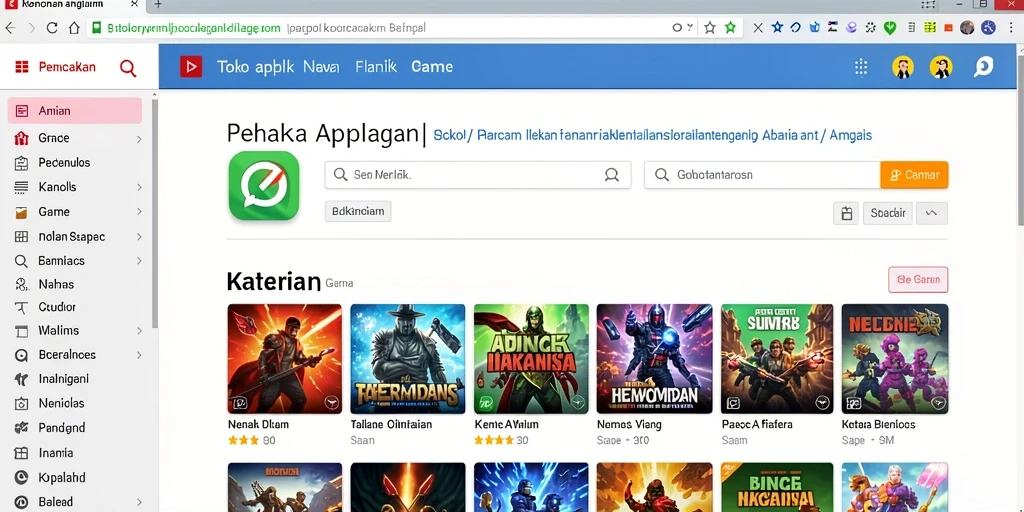The image size is (1024, 512).
Task: Open the apps grid dots in header
Action: click(861, 67)
